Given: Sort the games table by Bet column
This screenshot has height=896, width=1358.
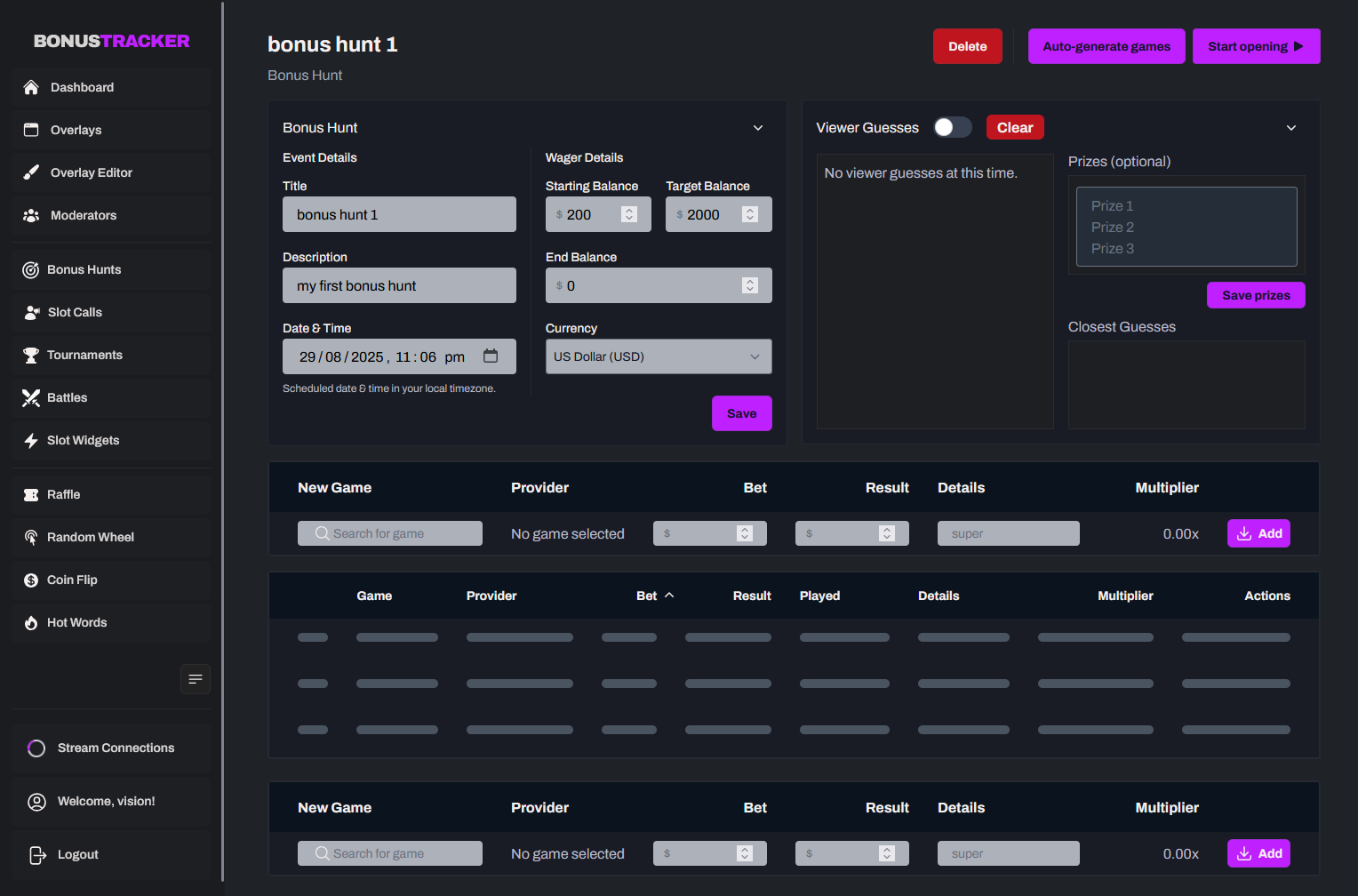Looking at the screenshot, I should pos(655,596).
